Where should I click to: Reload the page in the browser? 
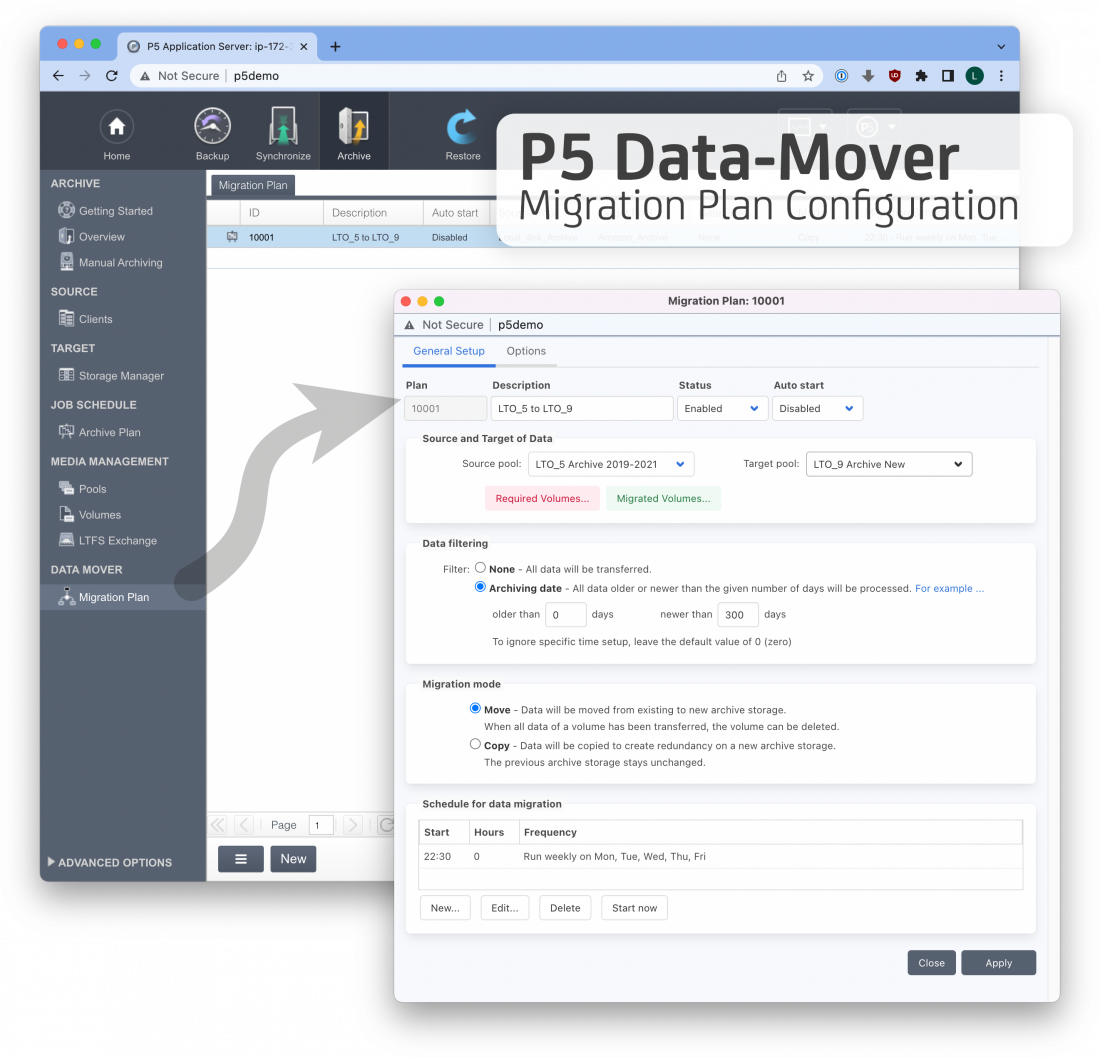(x=112, y=76)
